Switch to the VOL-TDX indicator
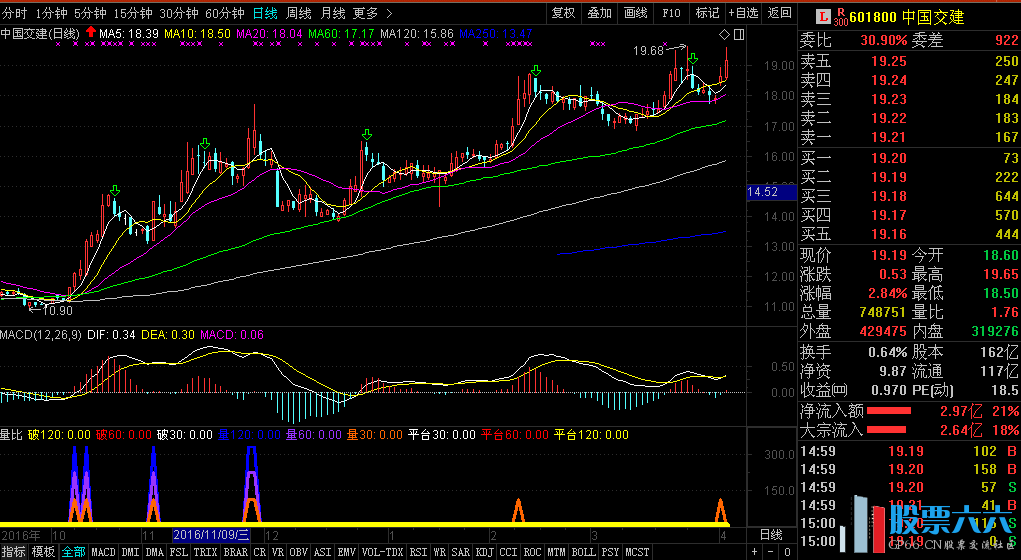This screenshot has height=560, width=1021. point(383,552)
